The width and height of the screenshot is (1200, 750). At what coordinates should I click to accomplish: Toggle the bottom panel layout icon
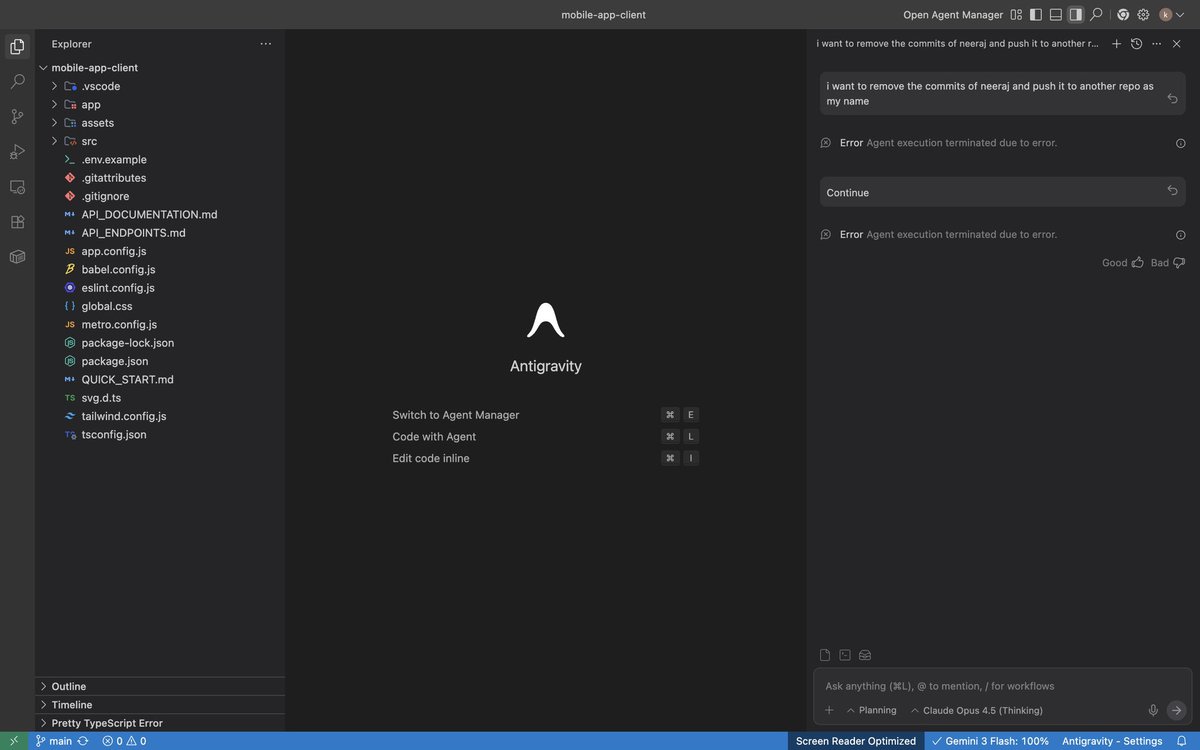(1056, 15)
